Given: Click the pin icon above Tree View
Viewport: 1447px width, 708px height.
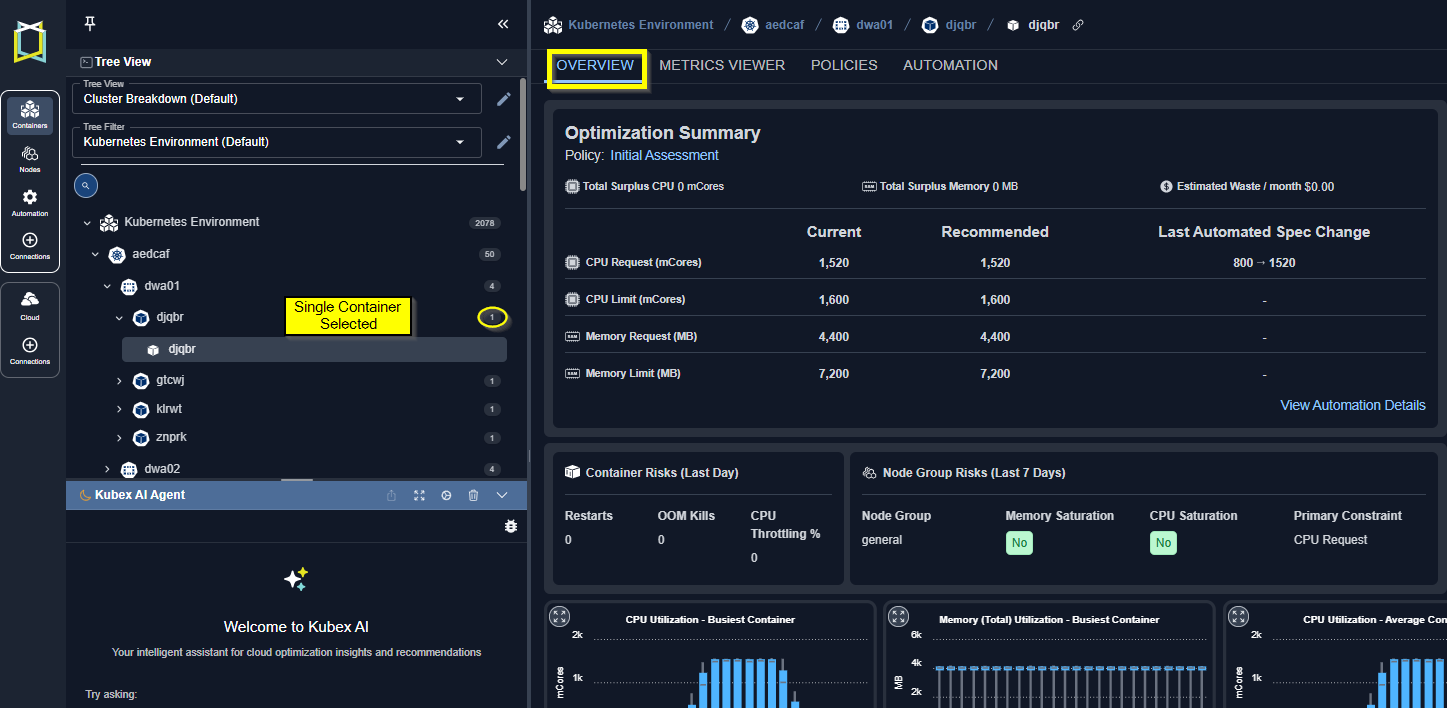Looking at the screenshot, I should pyautogui.click(x=90, y=24).
